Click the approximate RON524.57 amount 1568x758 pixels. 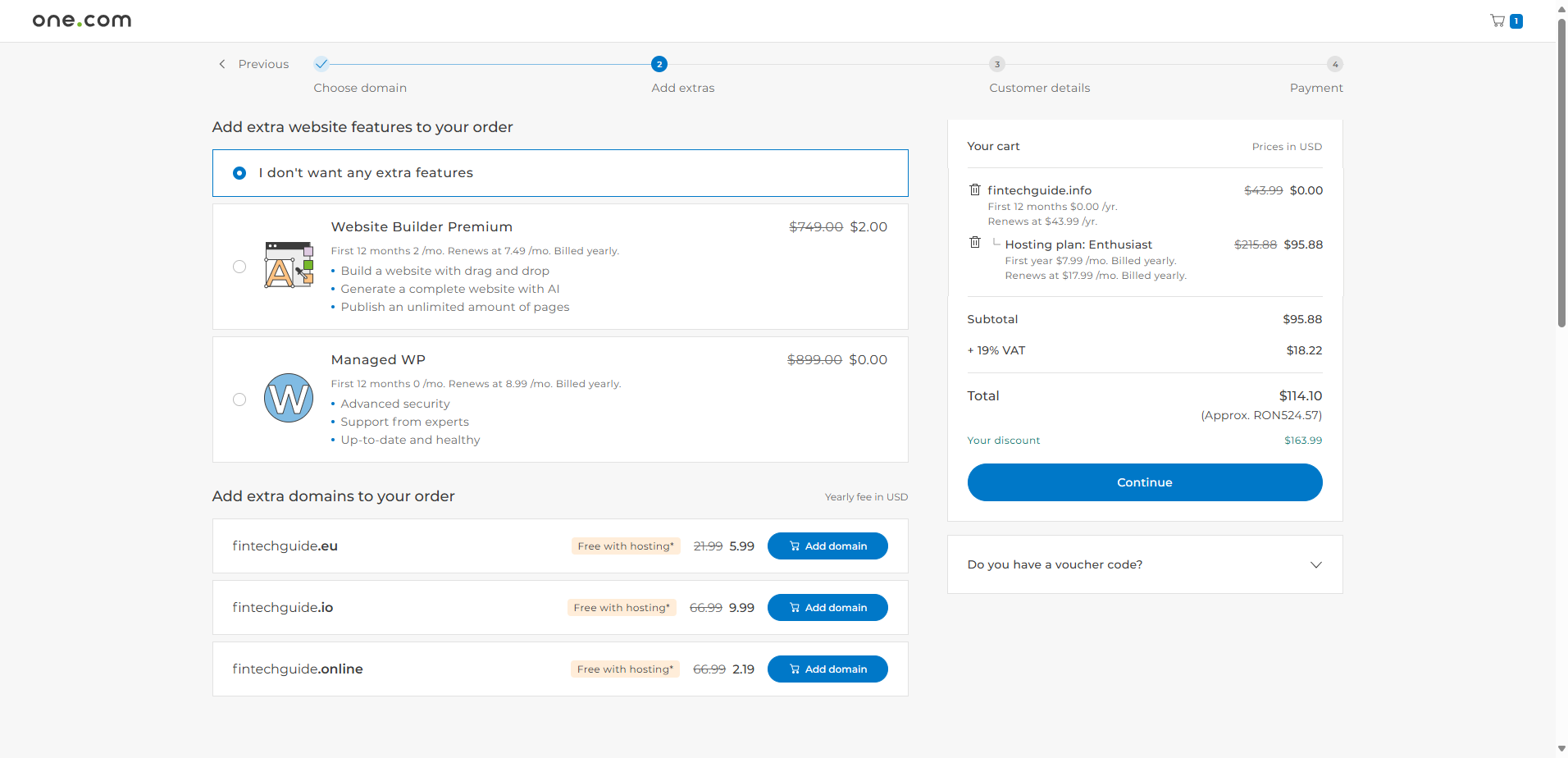click(1261, 415)
